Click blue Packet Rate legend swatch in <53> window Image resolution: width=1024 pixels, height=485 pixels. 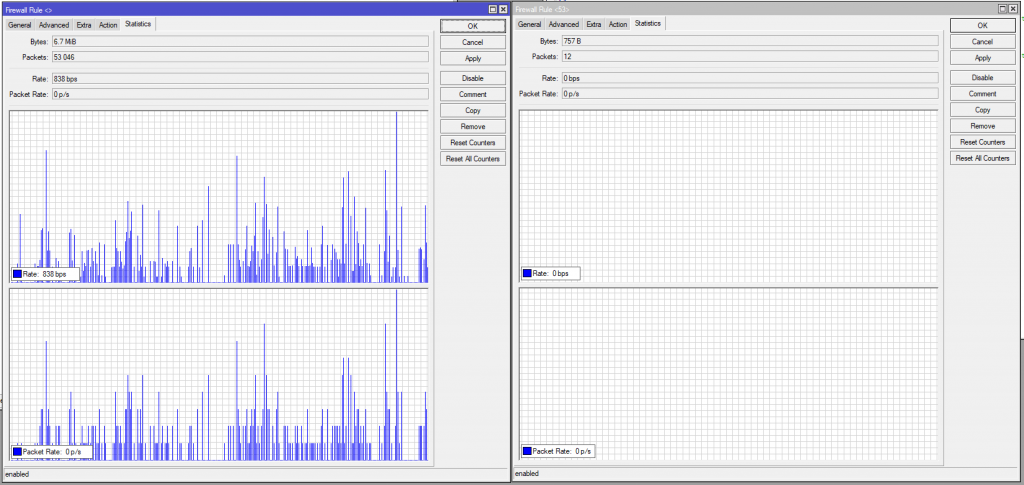(x=529, y=452)
